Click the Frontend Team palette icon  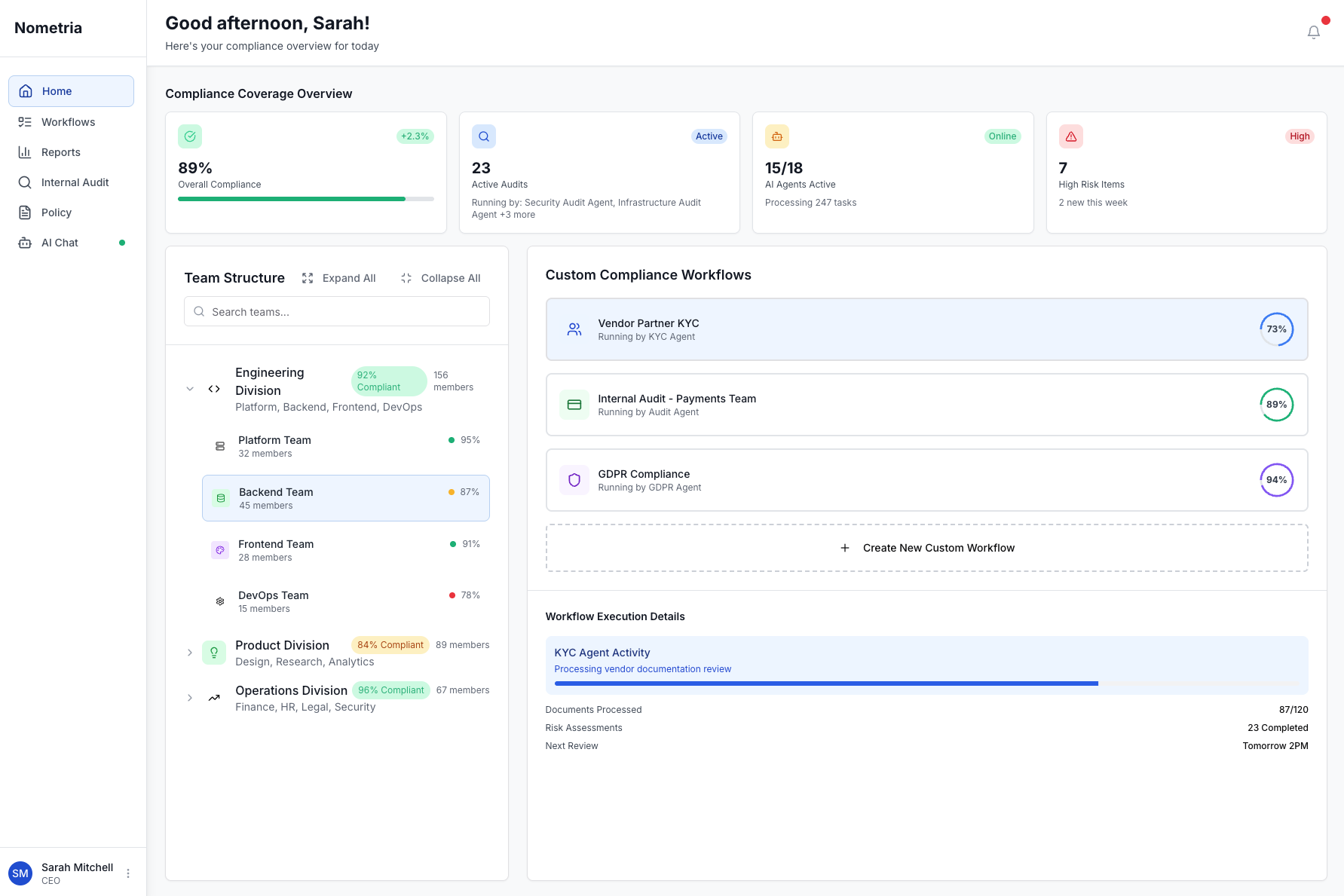click(220, 550)
